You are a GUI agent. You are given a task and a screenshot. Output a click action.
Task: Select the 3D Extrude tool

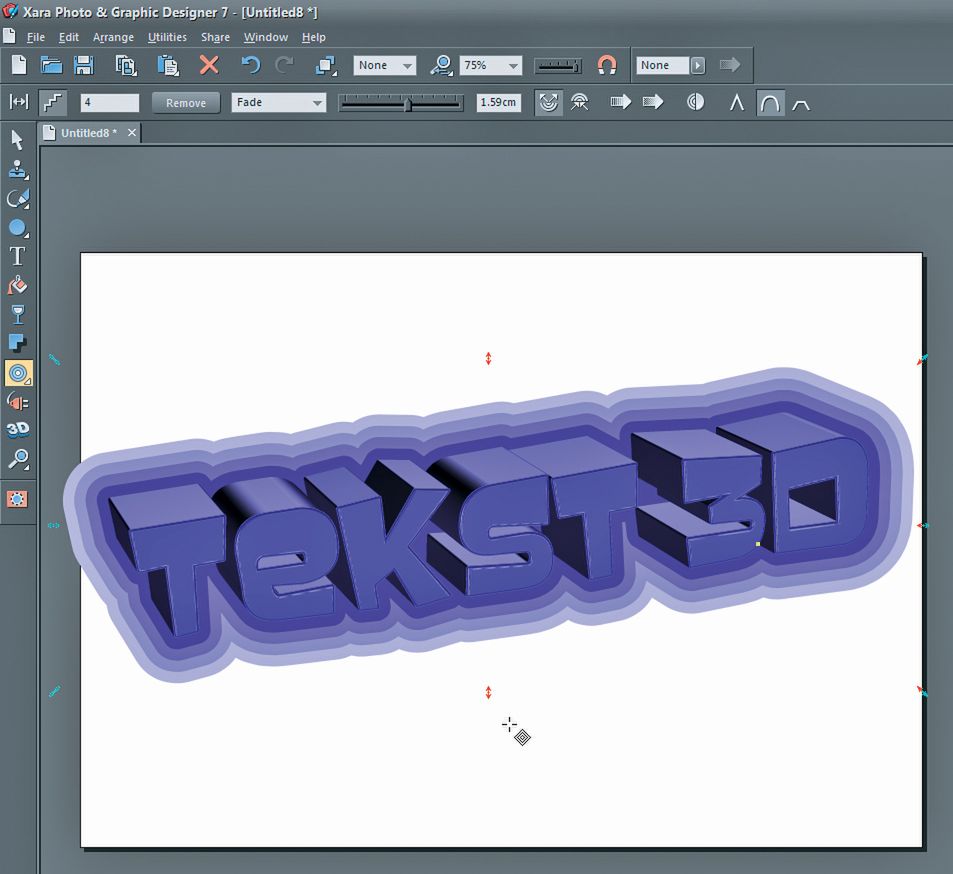coord(17,430)
